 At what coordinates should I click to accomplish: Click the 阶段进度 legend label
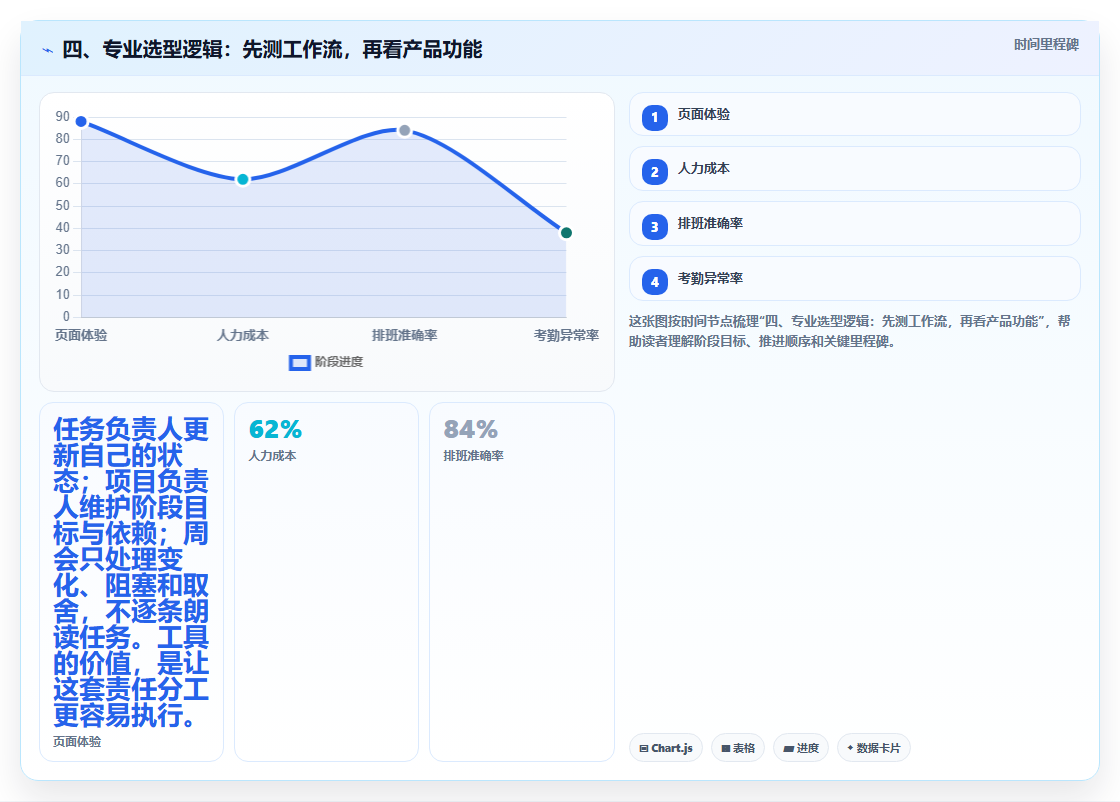tap(339, 362)
